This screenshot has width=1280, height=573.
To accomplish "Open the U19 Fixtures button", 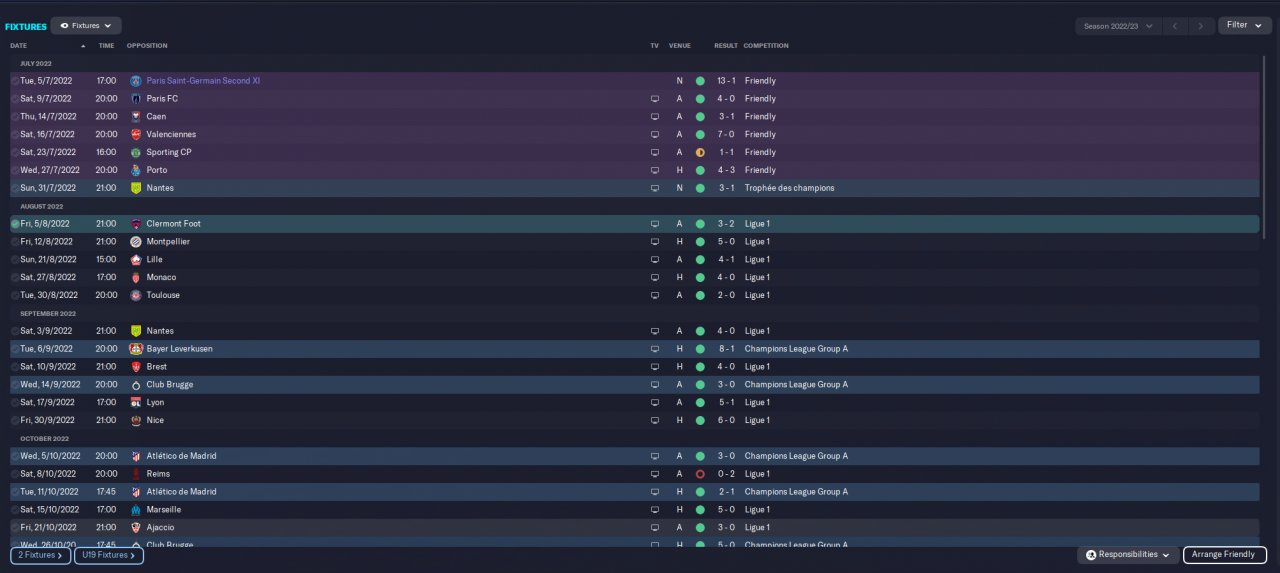I will 109,554.
